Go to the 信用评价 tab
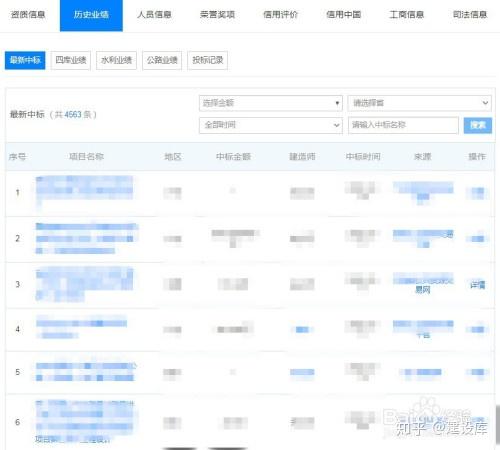Screen dimensions: 500x450 coord(280,15)
